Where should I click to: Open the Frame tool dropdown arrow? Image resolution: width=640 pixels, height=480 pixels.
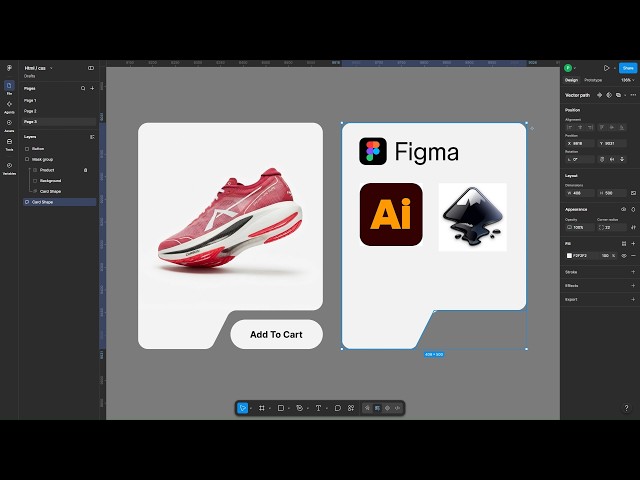[270, 408]
